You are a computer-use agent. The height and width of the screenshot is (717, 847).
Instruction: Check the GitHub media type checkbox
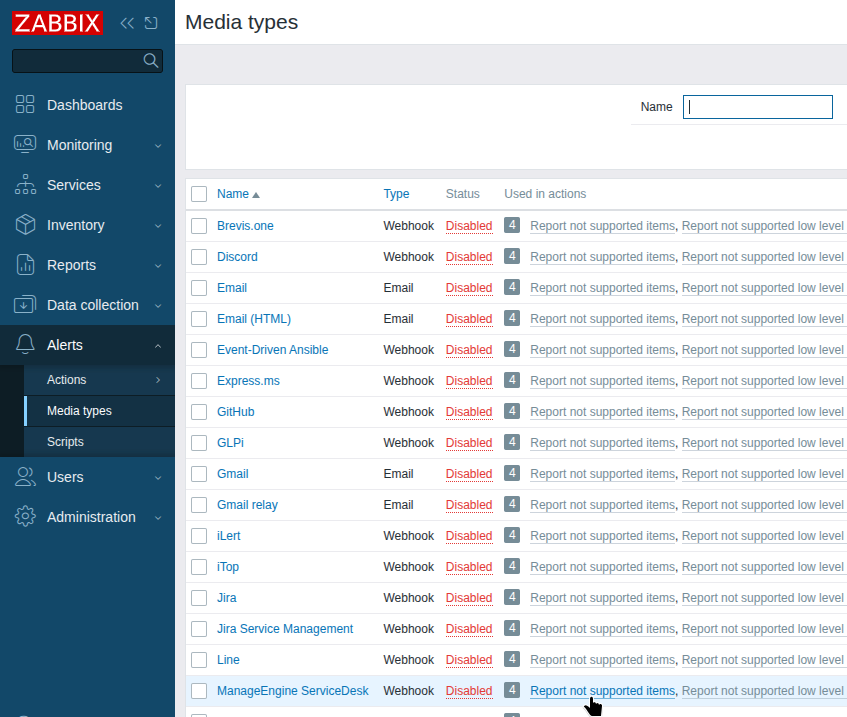click(198, 411)
